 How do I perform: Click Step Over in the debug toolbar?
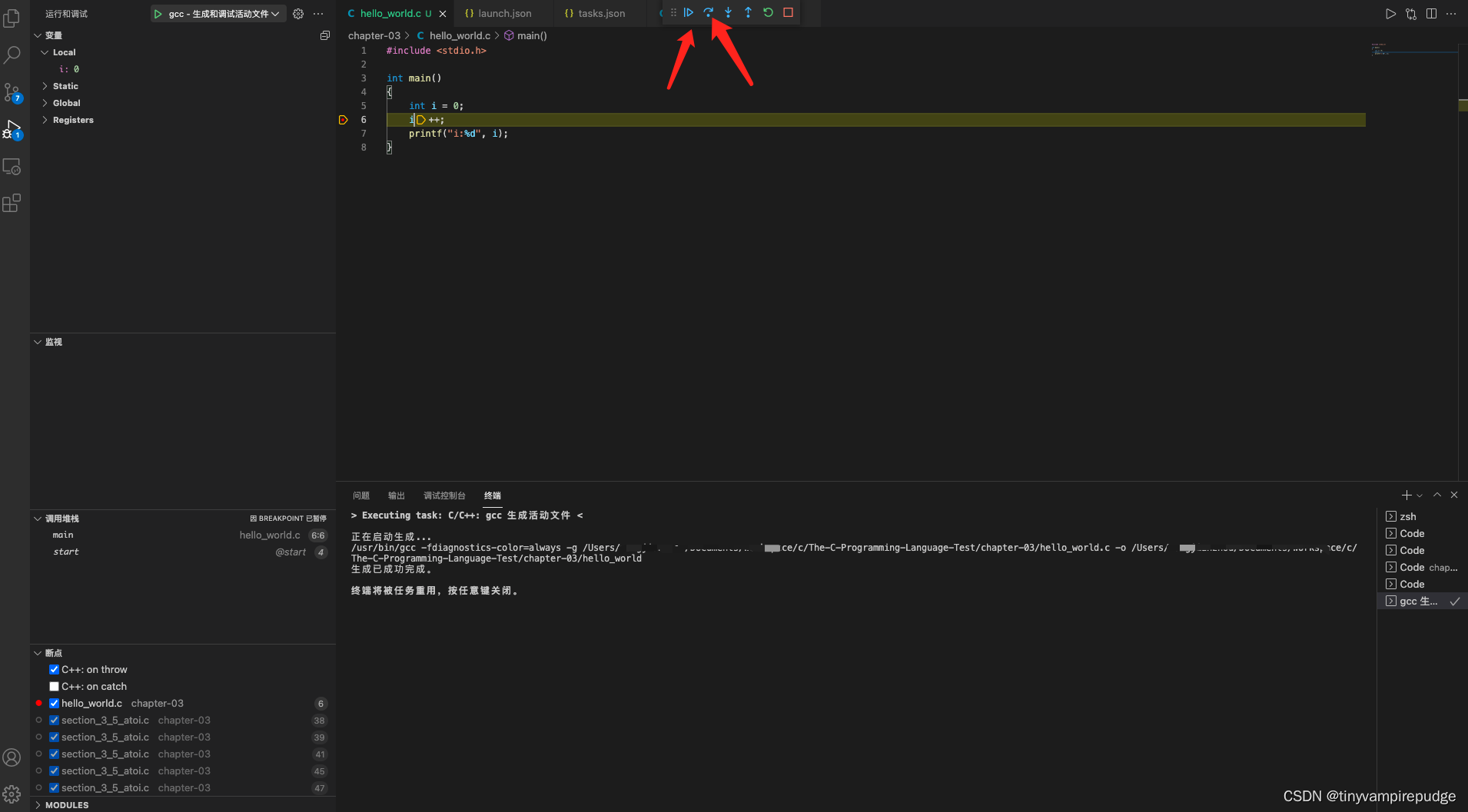pos(709,12)
